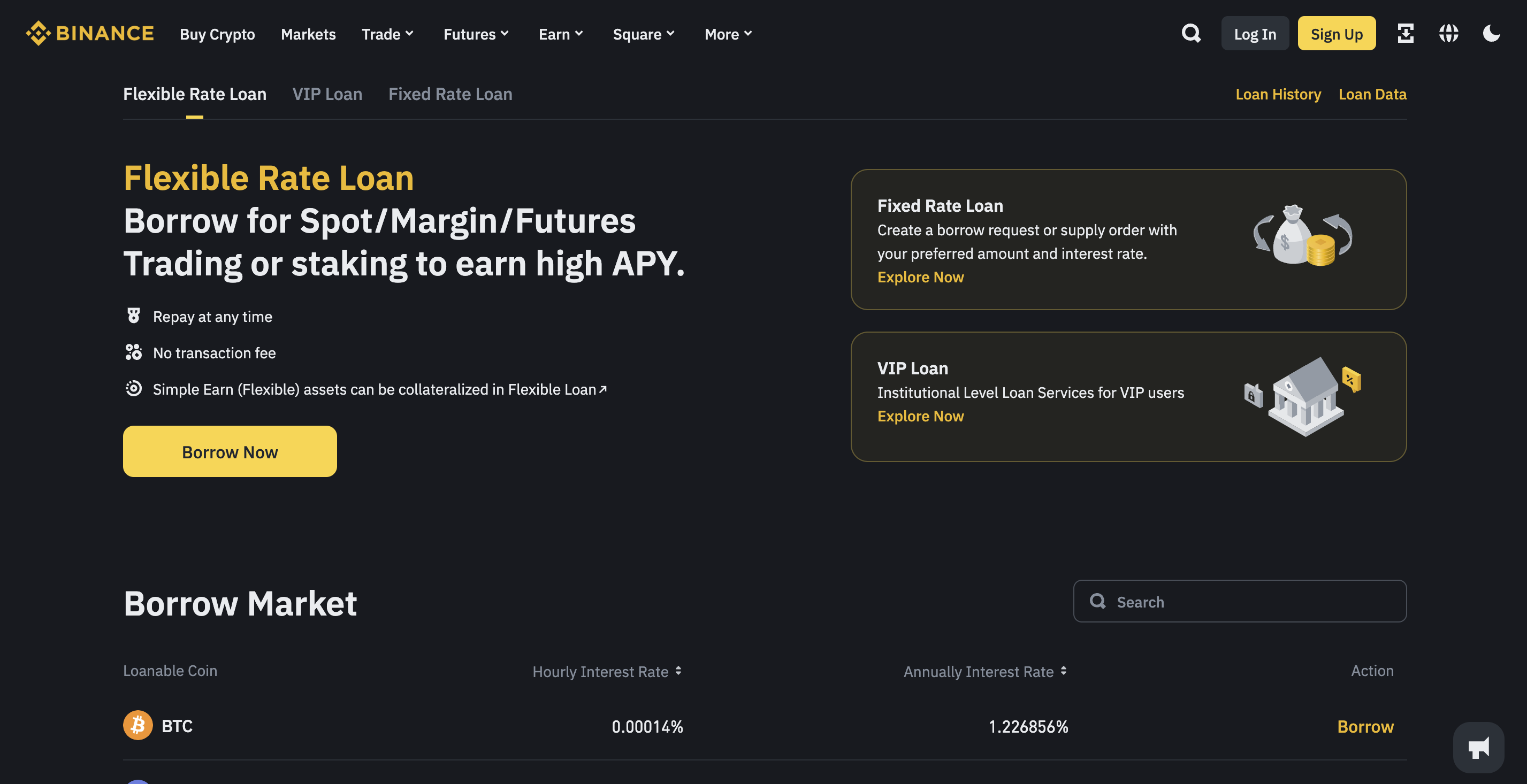This screenshot has height=784, width=1527.
Task: Click Borrow for BTC row
Action: [x=1365, y=727]
